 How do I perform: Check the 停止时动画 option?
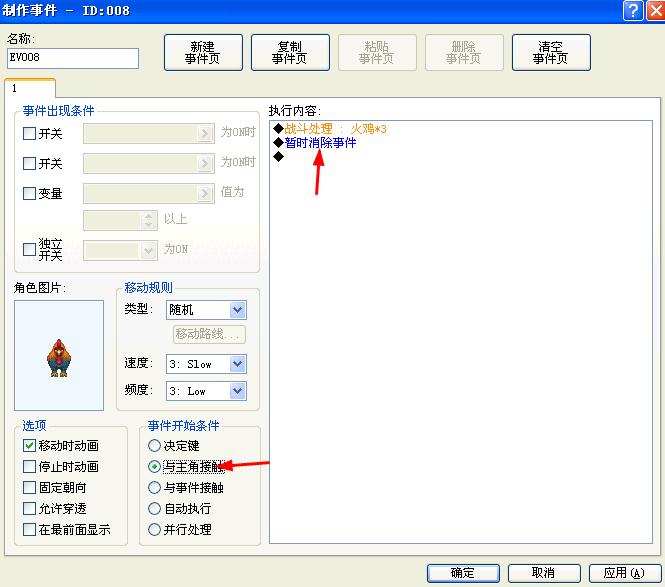(x=29, y=467)
